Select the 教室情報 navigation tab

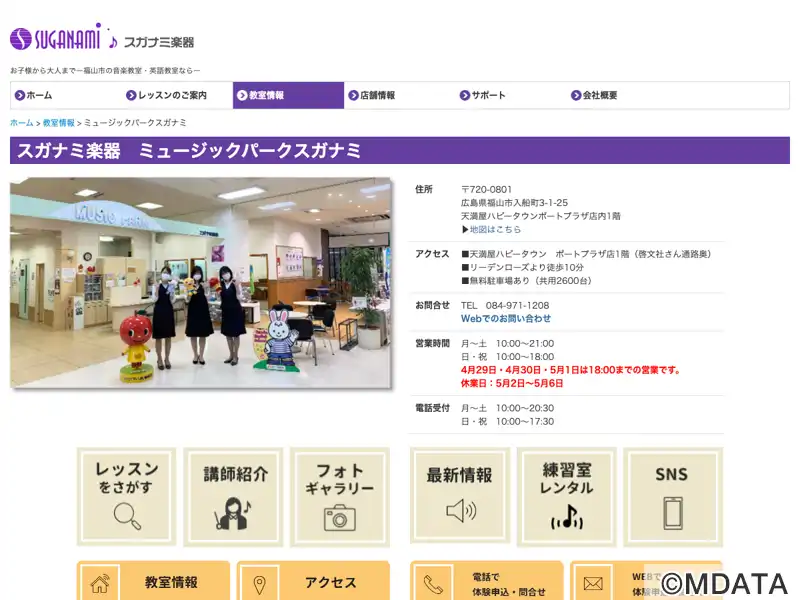click(x=288, y=95)
